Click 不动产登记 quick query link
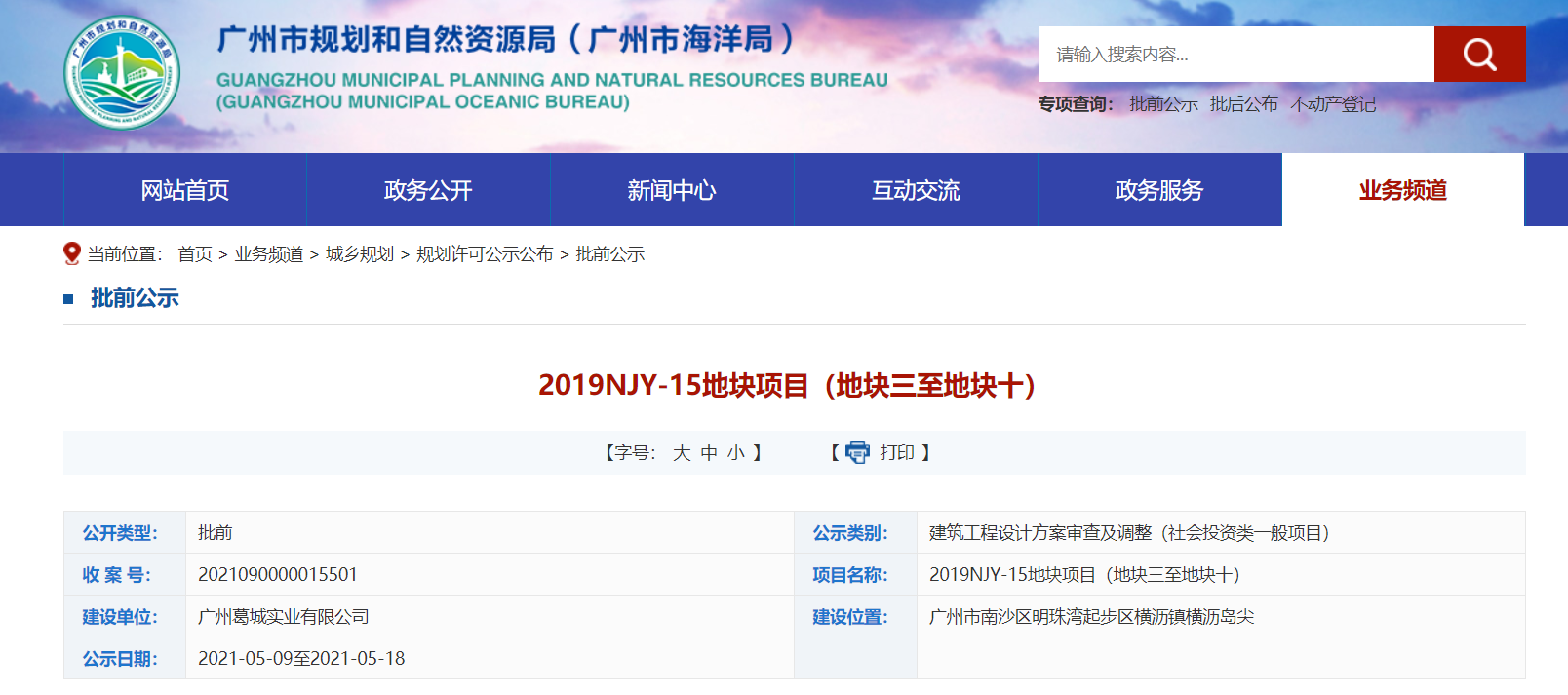 tap(1333, 104)
